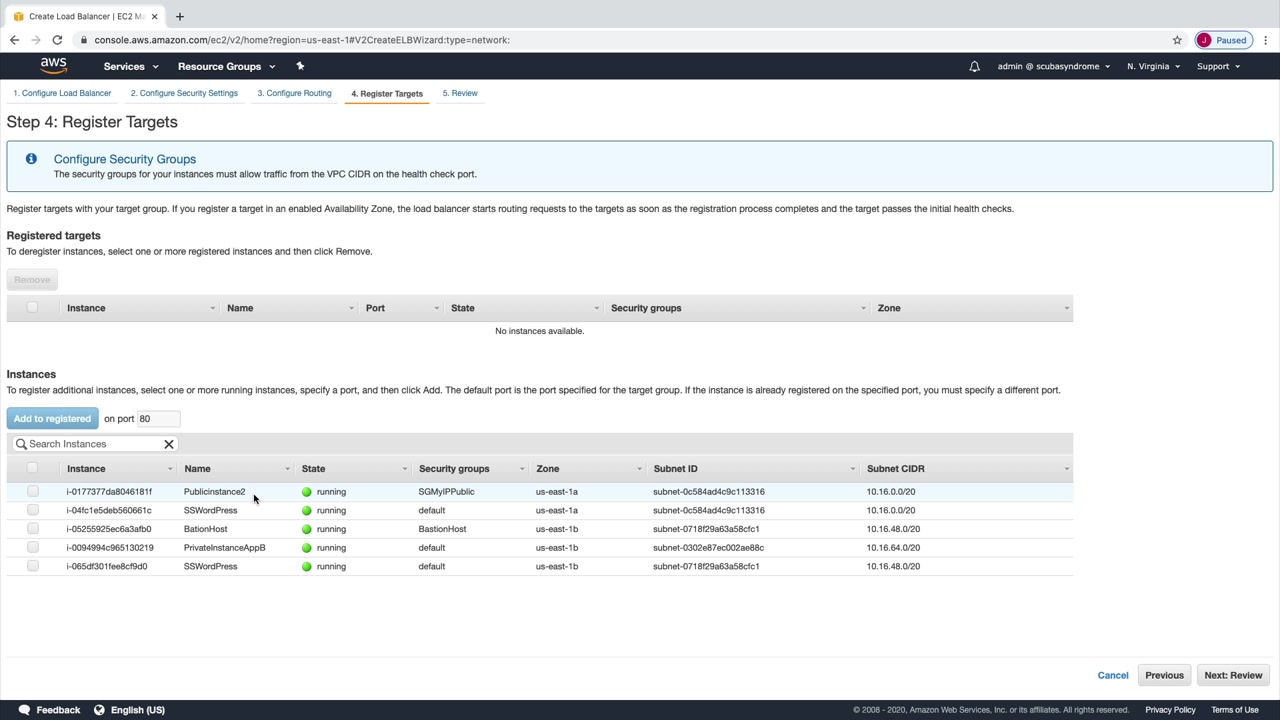Close the Create Load Balancer tab
Image resolution: width=1280 pixels, height=720 pixels.
click(154, 16)
